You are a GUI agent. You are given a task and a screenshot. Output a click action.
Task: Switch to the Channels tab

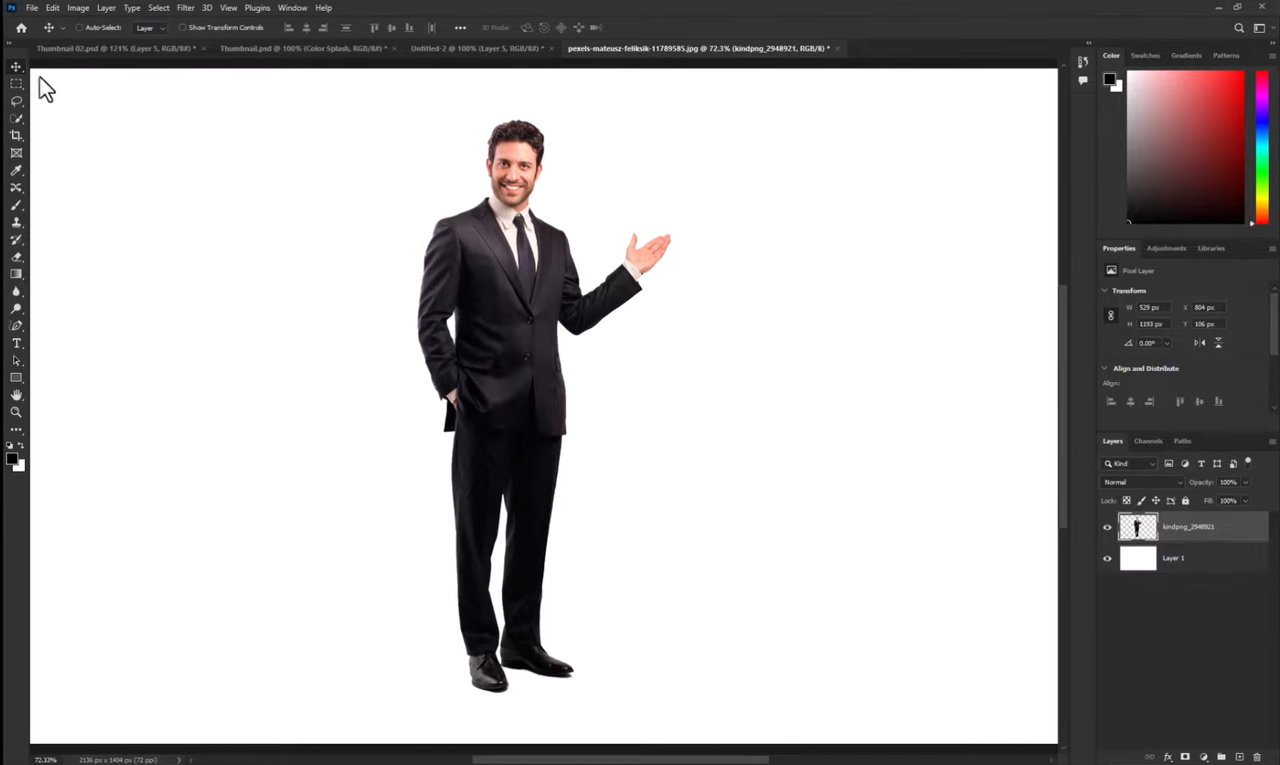coord(1148,440)
